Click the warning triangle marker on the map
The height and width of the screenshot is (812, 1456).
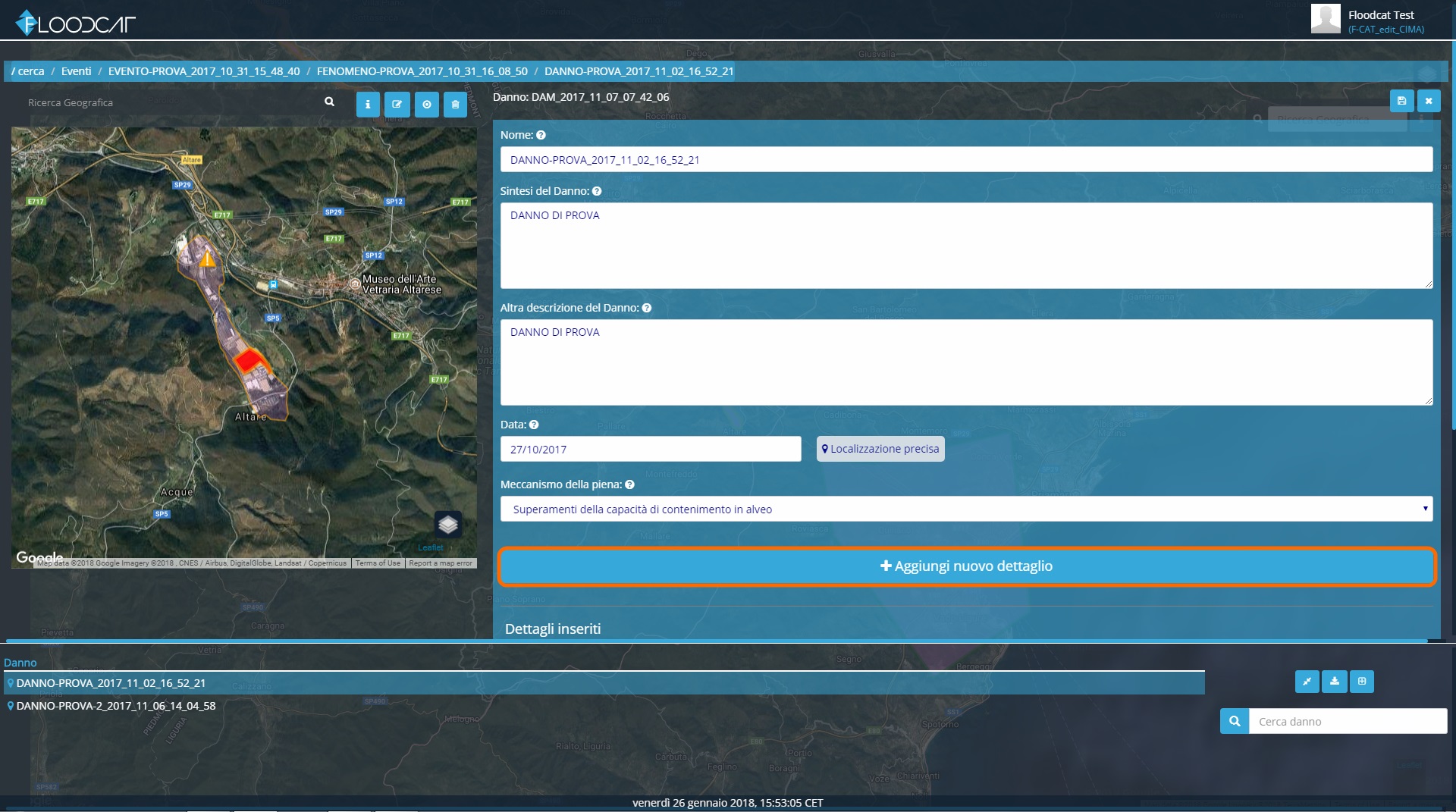[x=207, y=259]
